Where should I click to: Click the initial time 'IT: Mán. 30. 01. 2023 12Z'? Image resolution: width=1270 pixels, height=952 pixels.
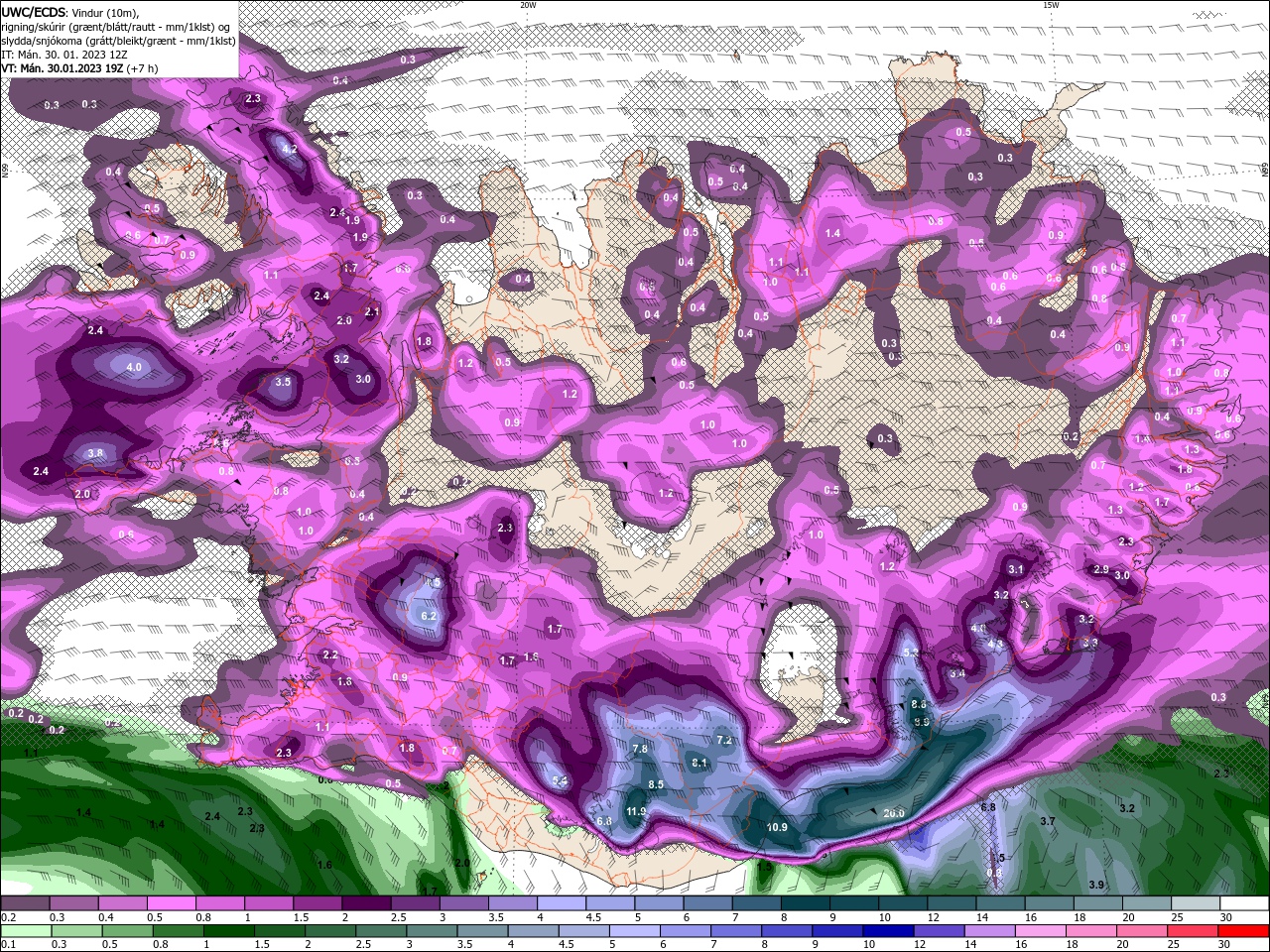click(x=66, y=55)
